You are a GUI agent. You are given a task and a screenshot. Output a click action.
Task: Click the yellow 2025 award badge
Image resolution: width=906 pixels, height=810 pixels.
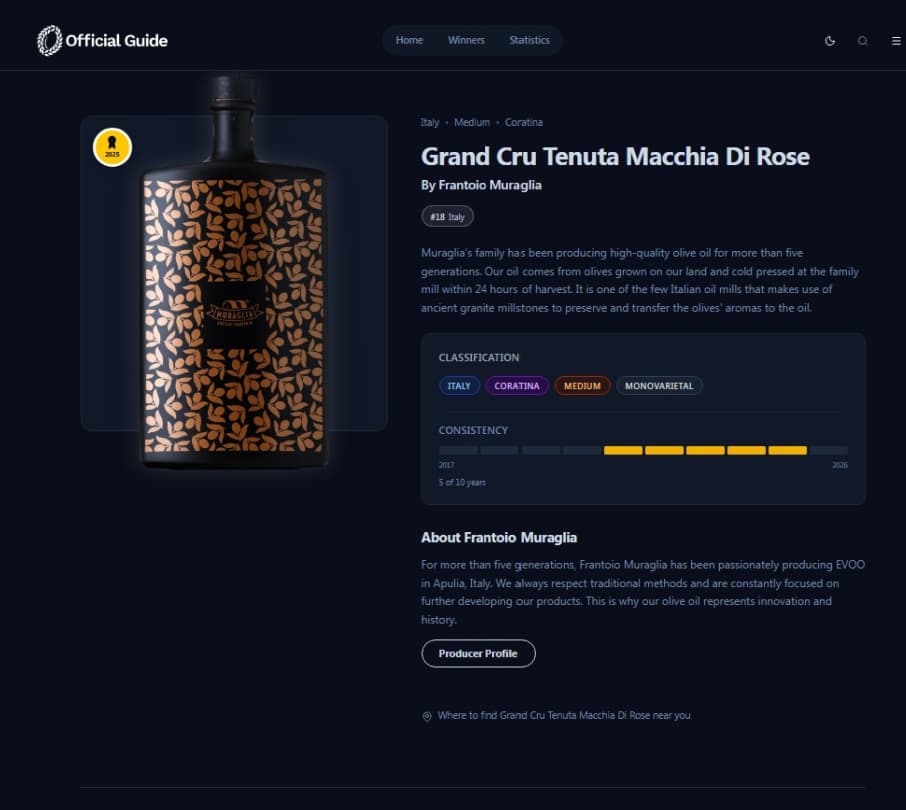[112, 147]
